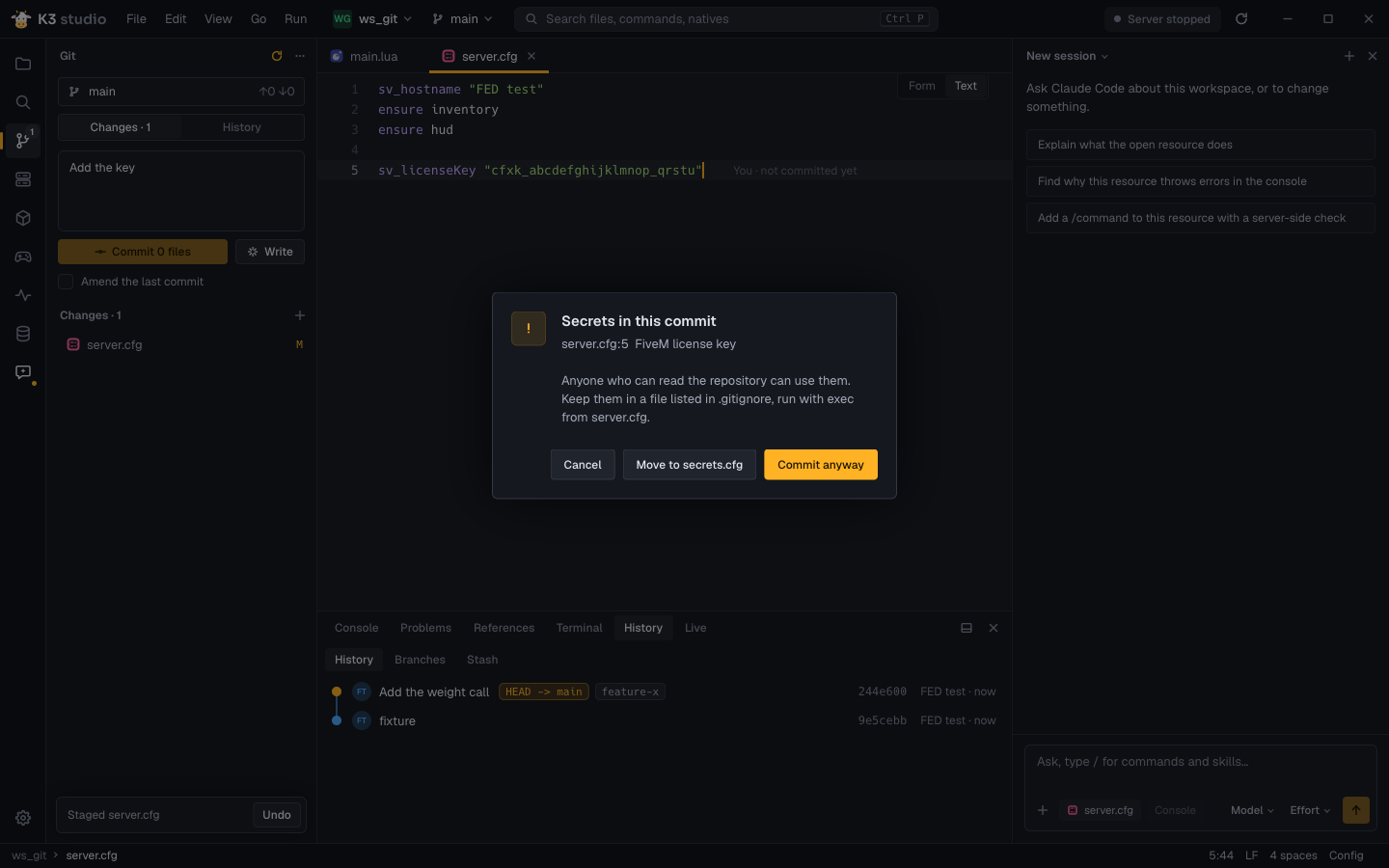Open Git panel more actions menu
The width and height of the screenshot is (1389, 868).
[x=300, y=56]
